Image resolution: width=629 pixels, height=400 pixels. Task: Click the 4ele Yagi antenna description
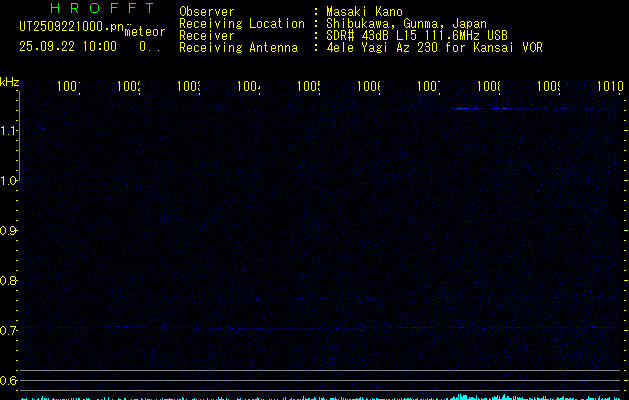click(x=434, y=48)
